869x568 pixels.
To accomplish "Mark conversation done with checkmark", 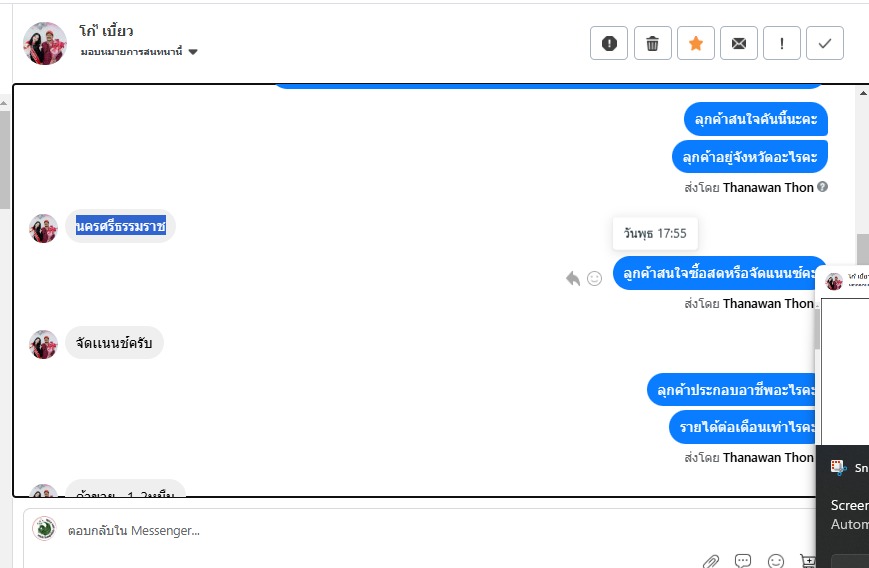I will (825, 43).
